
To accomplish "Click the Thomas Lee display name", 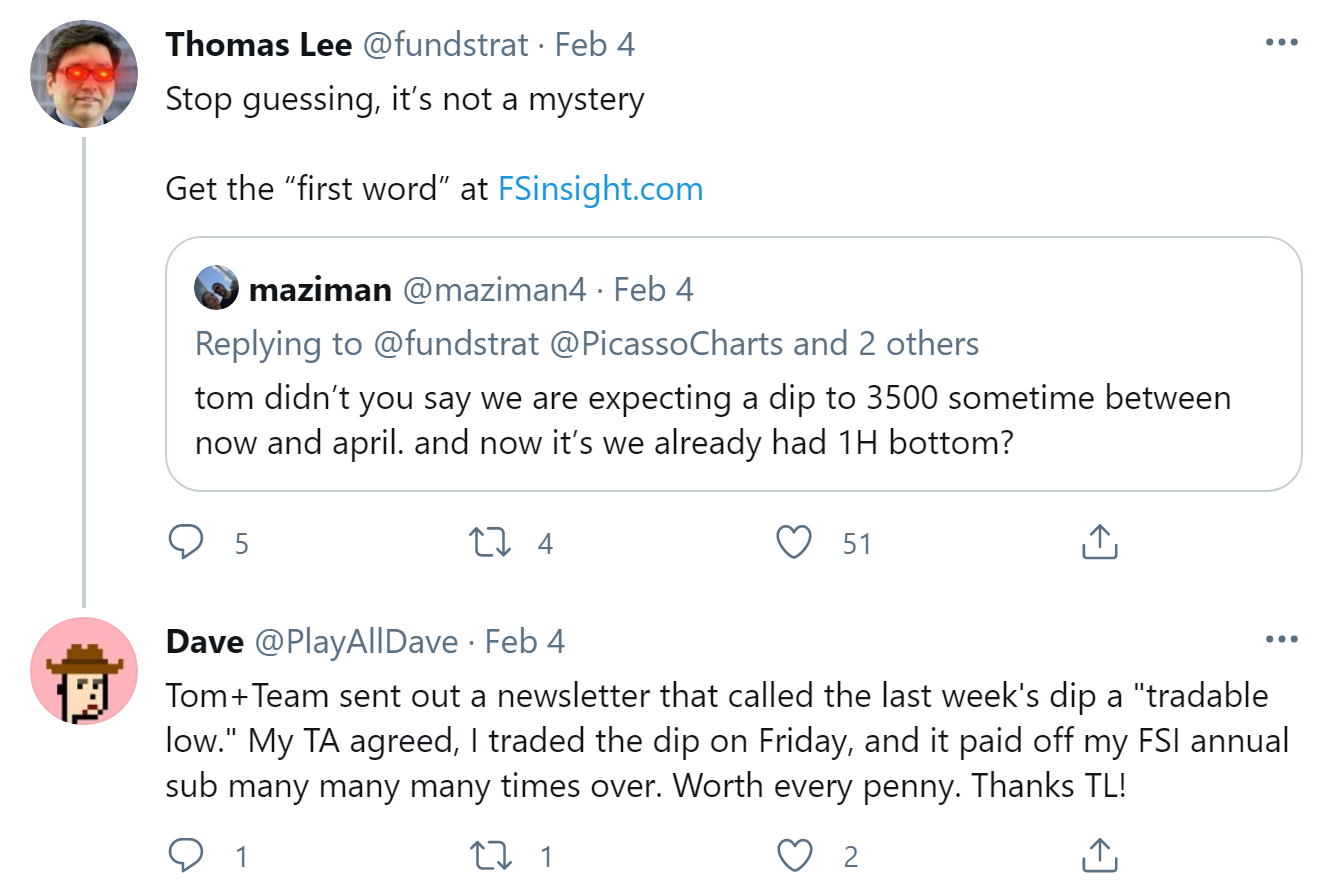I will click(x=258, y=45).
